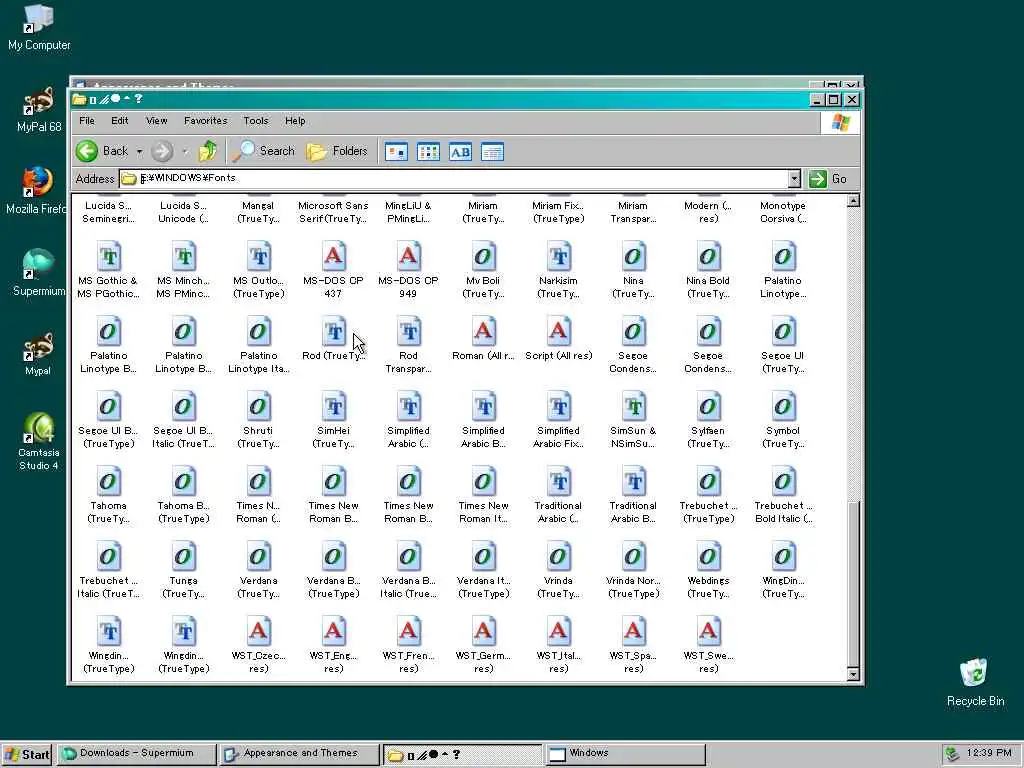This screenshot has height=768, width=1024.
Task: Open the Edit menu
Action: (x=120, y=121)
